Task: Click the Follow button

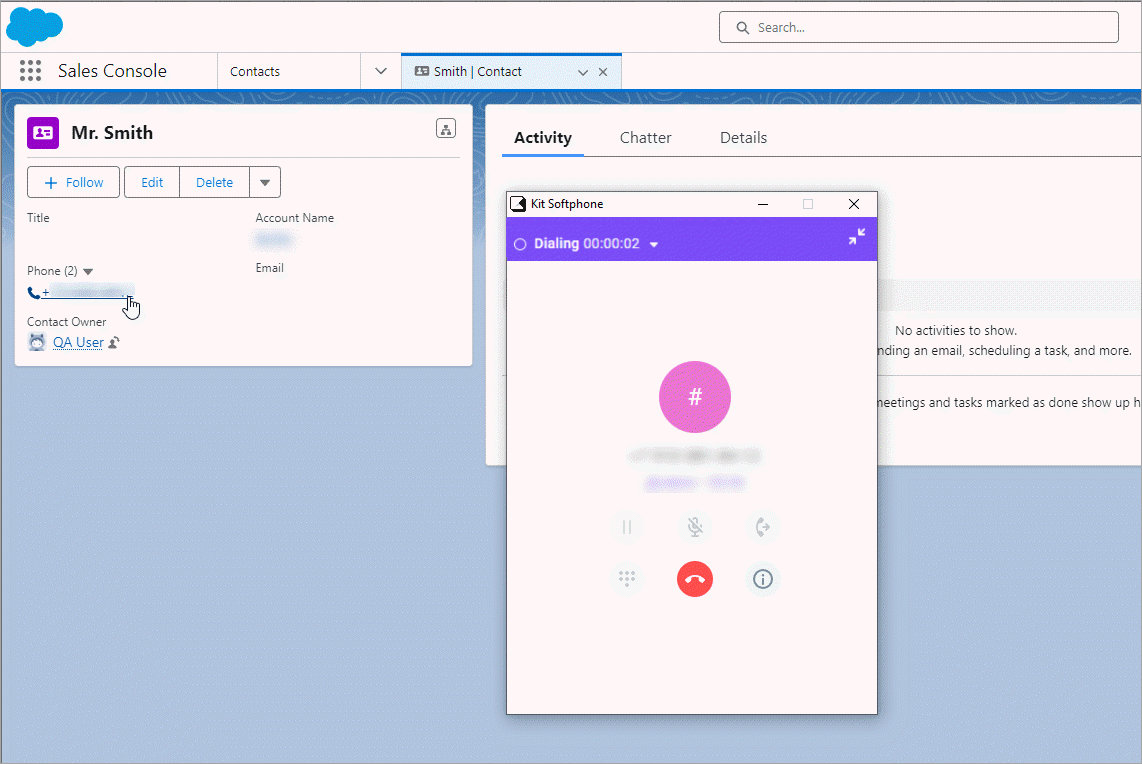Action: click(74, 182)
